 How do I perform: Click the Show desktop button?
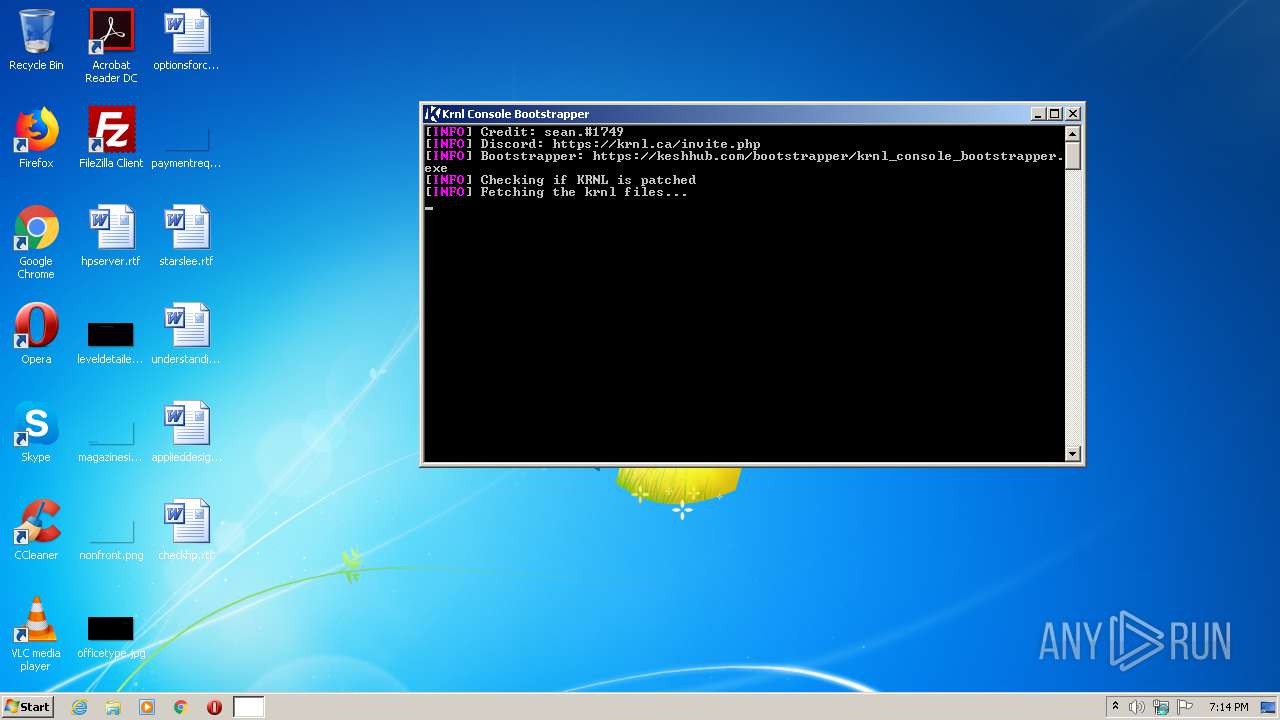[x=1270, y=707]
